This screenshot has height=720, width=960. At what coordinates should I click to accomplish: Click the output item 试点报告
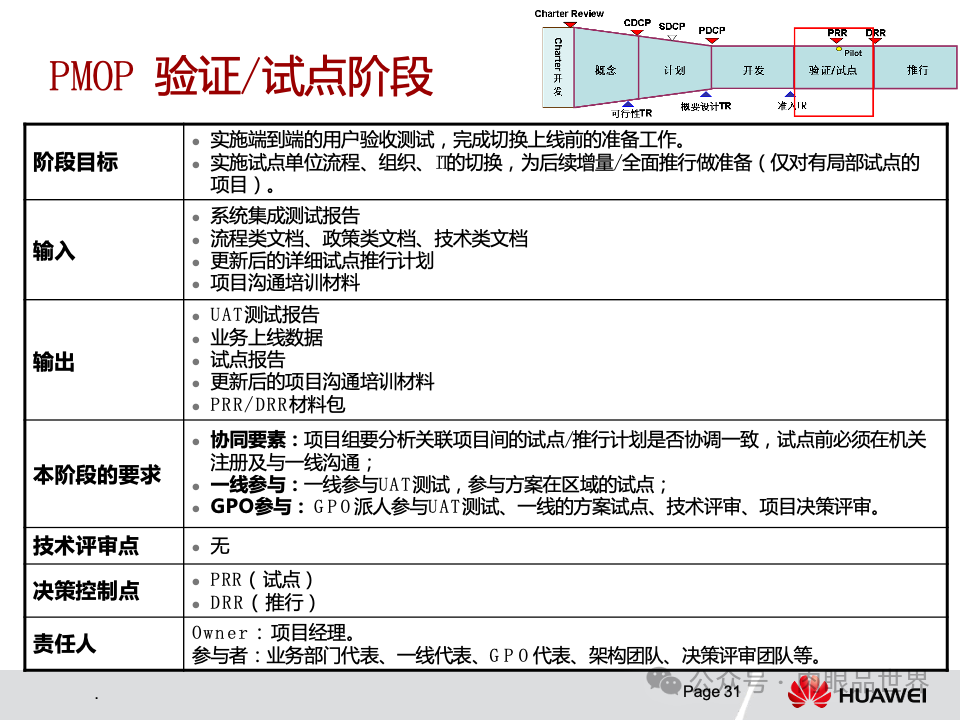(247, 359)
